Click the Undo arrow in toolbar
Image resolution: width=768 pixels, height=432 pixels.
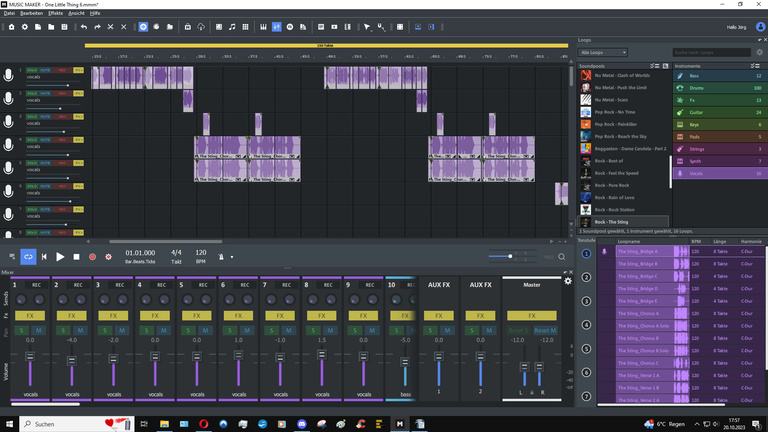(x=84, y=27)
